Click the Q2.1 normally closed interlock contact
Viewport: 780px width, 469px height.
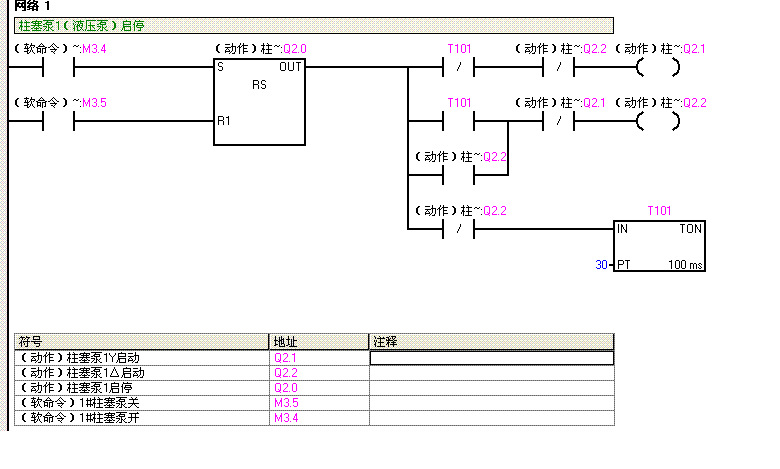[558, 122]
